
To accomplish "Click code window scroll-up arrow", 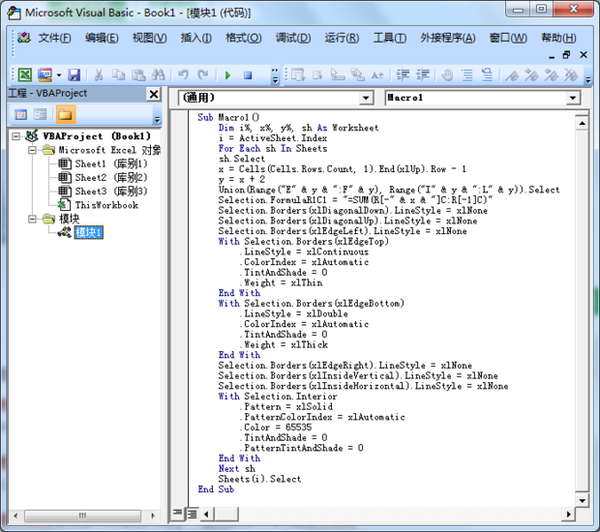I will tap(582, 123).
